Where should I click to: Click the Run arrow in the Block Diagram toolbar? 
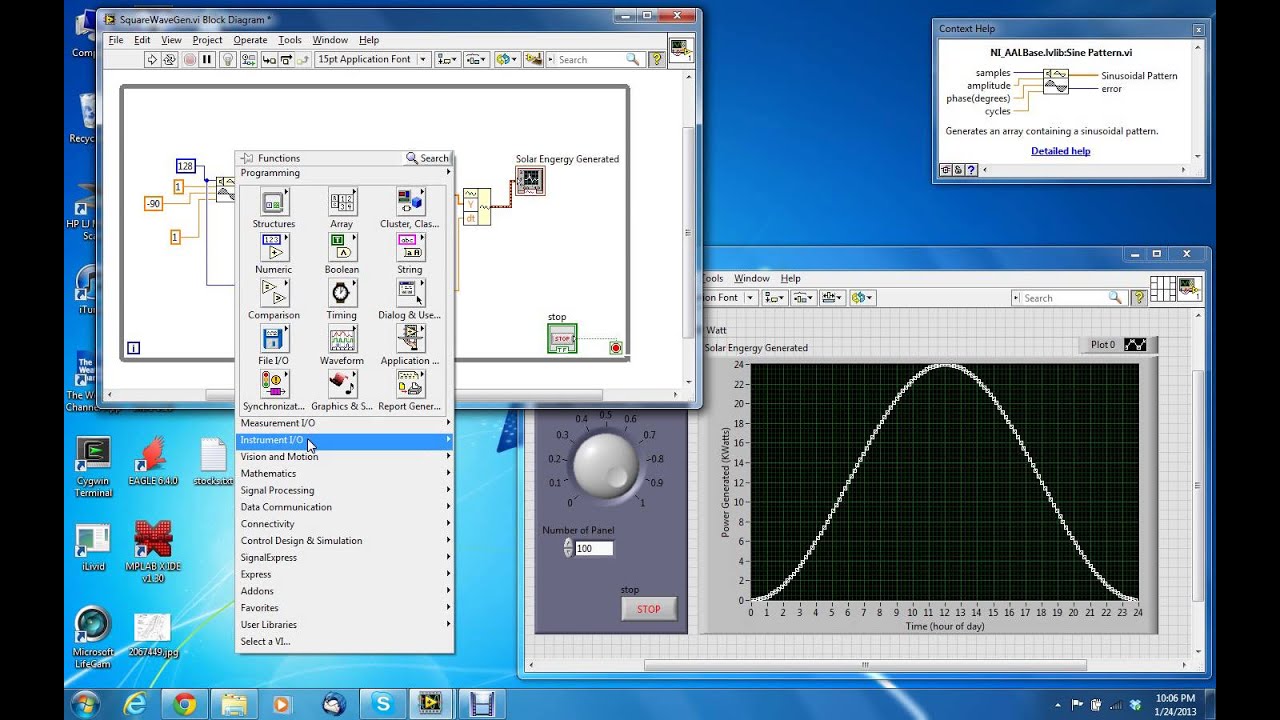(152, 59)
